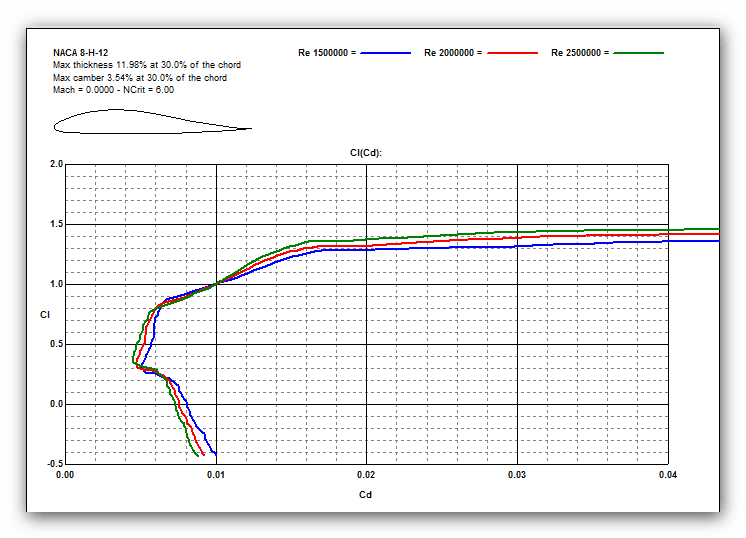The height and width of the screenshot is (538, 746).
Task: Click the 0.04 tick on the Cd axis
Action: (667, 476)
